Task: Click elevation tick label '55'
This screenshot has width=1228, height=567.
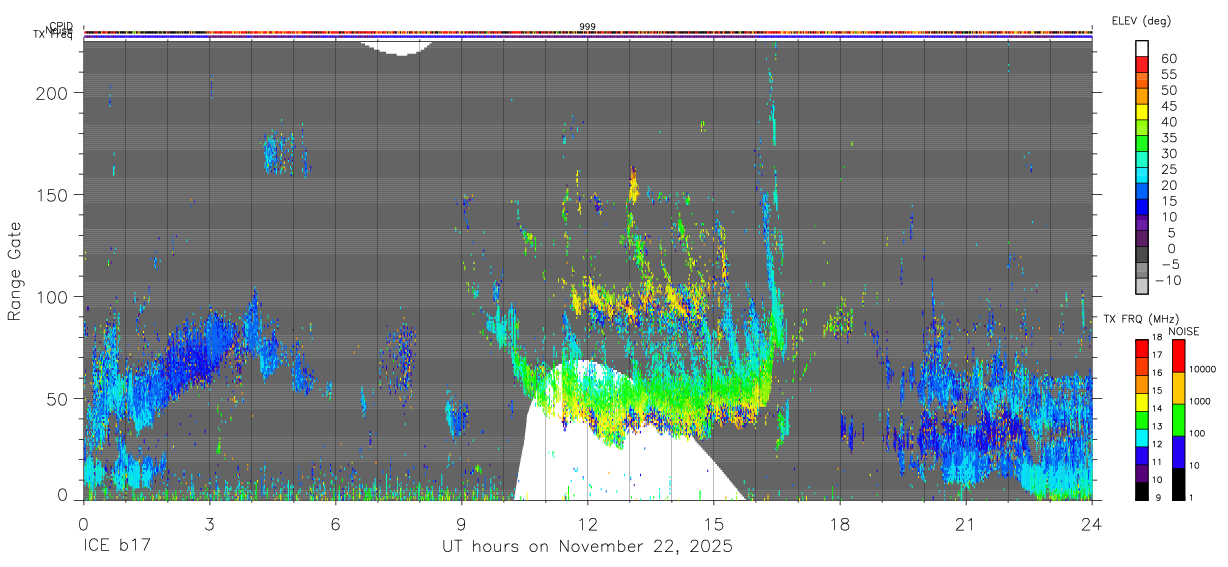Action: coord(1169,75)
